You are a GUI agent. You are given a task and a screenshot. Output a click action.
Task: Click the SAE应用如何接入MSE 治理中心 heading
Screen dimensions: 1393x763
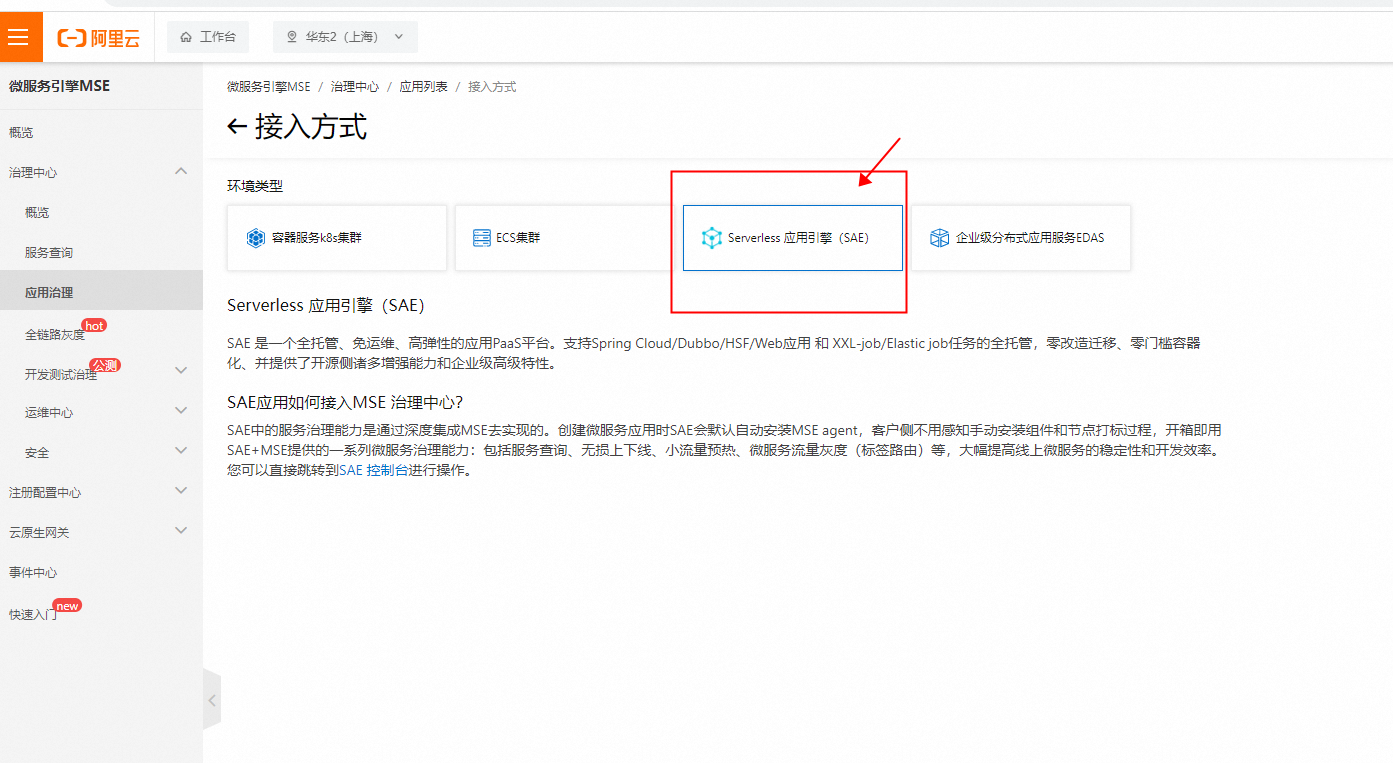(345, 402)
